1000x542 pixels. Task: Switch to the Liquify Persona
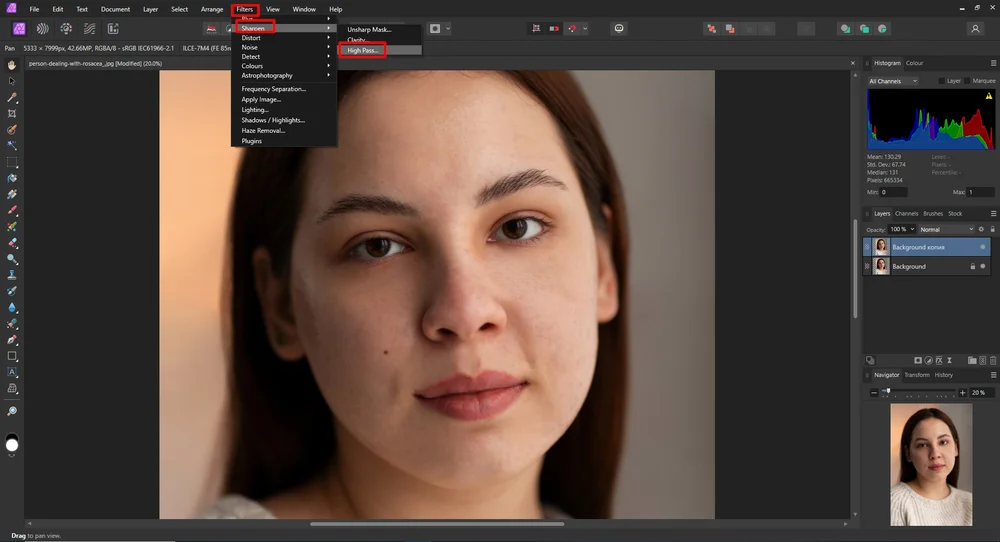click(43, 29)
